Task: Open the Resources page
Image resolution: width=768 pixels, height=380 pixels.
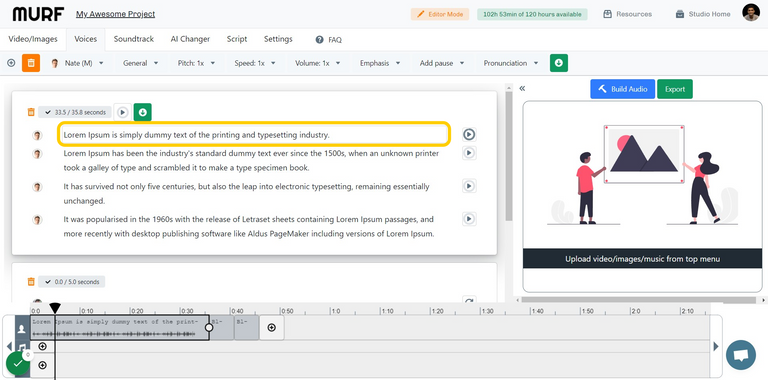Action: (x=627, y=14)
